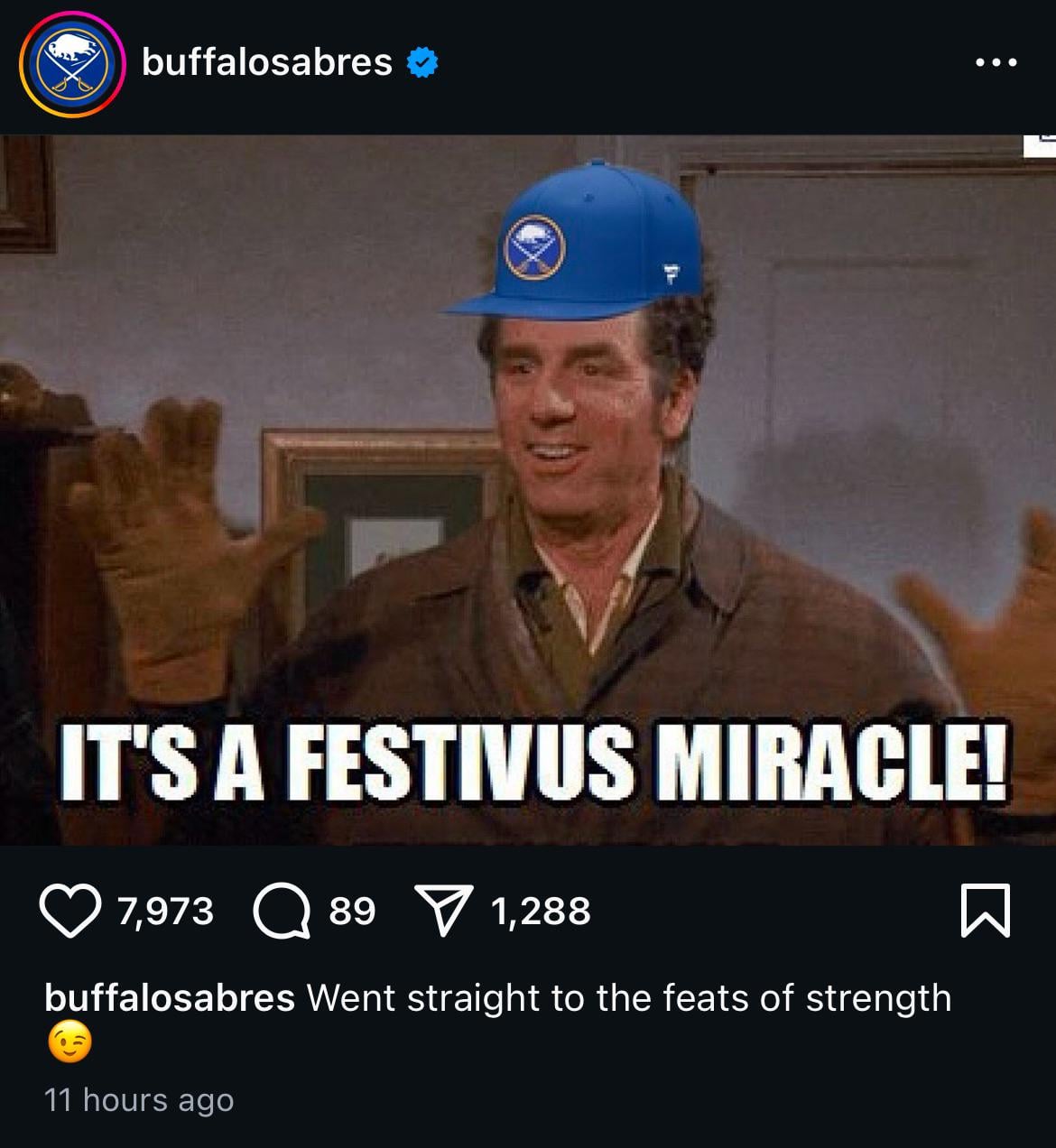The width and height of the screenshot is (1056, 1148).
Task: Save the post with the bookmark icon
Action: pos(986,911)
